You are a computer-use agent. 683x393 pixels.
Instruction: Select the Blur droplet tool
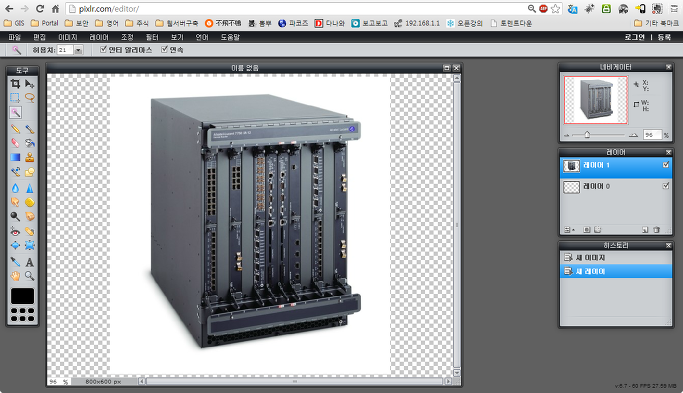[15, 188]
